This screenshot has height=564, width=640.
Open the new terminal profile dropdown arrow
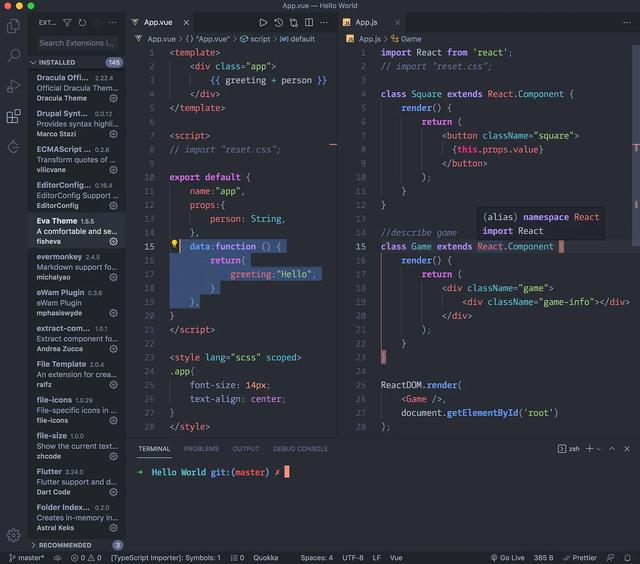(599, 449)
